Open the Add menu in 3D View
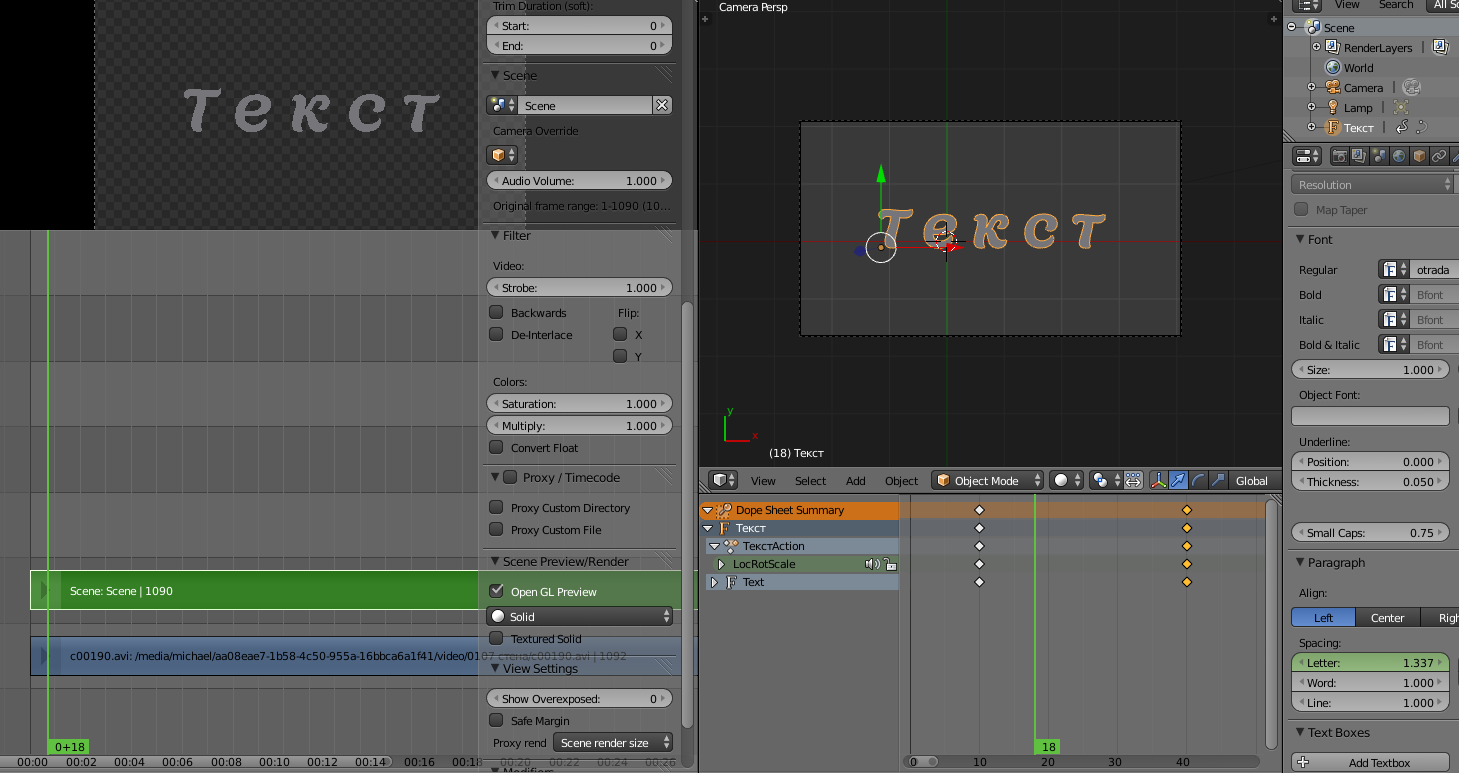 (x=856, y=481)
